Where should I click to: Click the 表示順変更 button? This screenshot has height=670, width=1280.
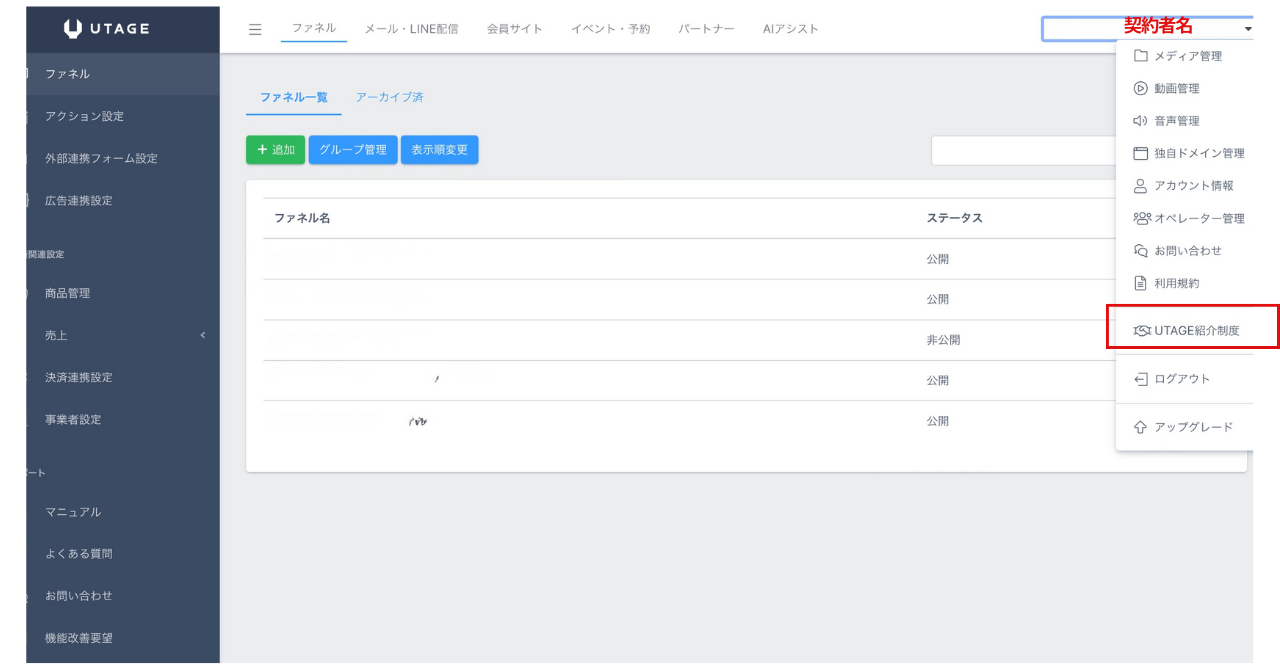tap(439, 150)
